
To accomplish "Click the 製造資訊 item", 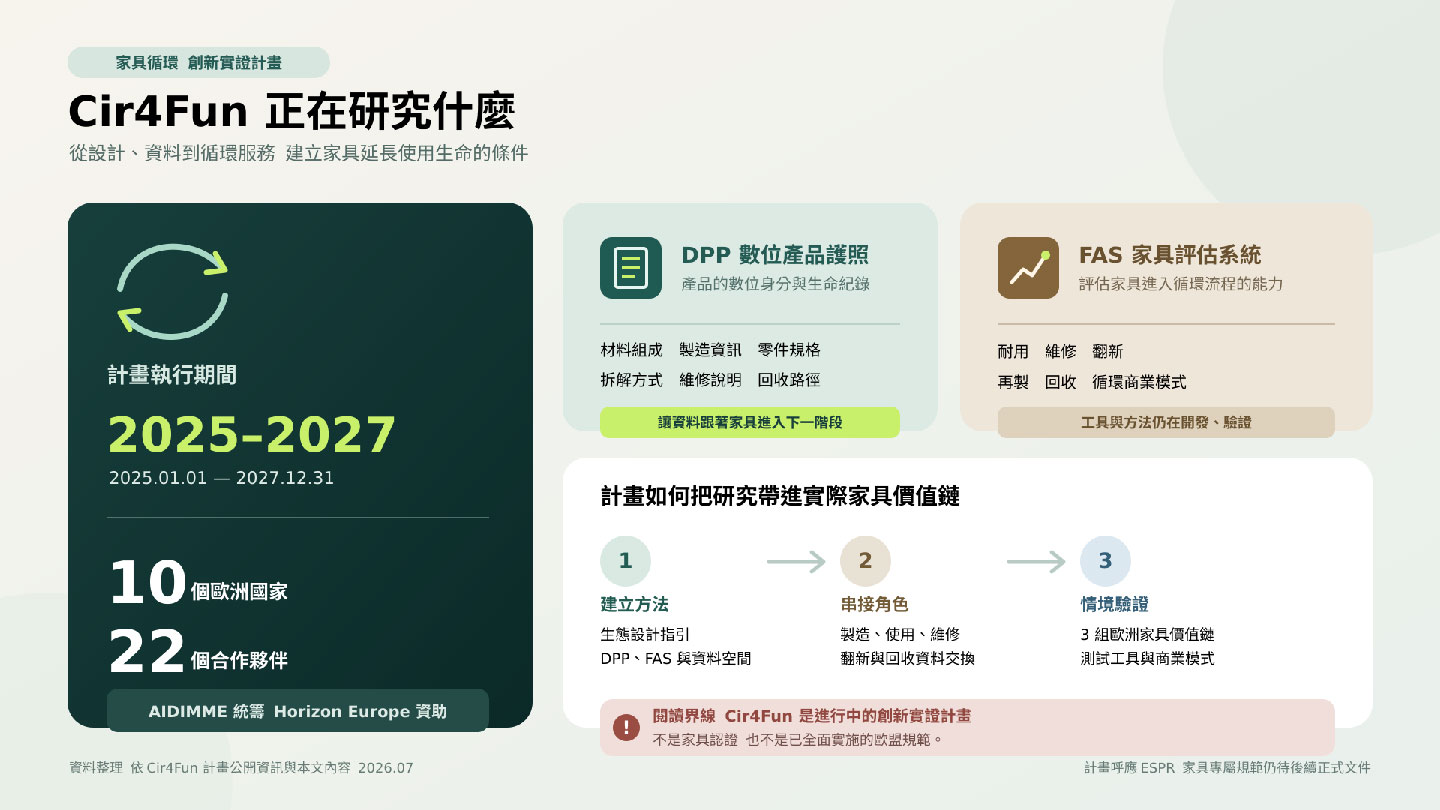I will click(x=710, y=350).
